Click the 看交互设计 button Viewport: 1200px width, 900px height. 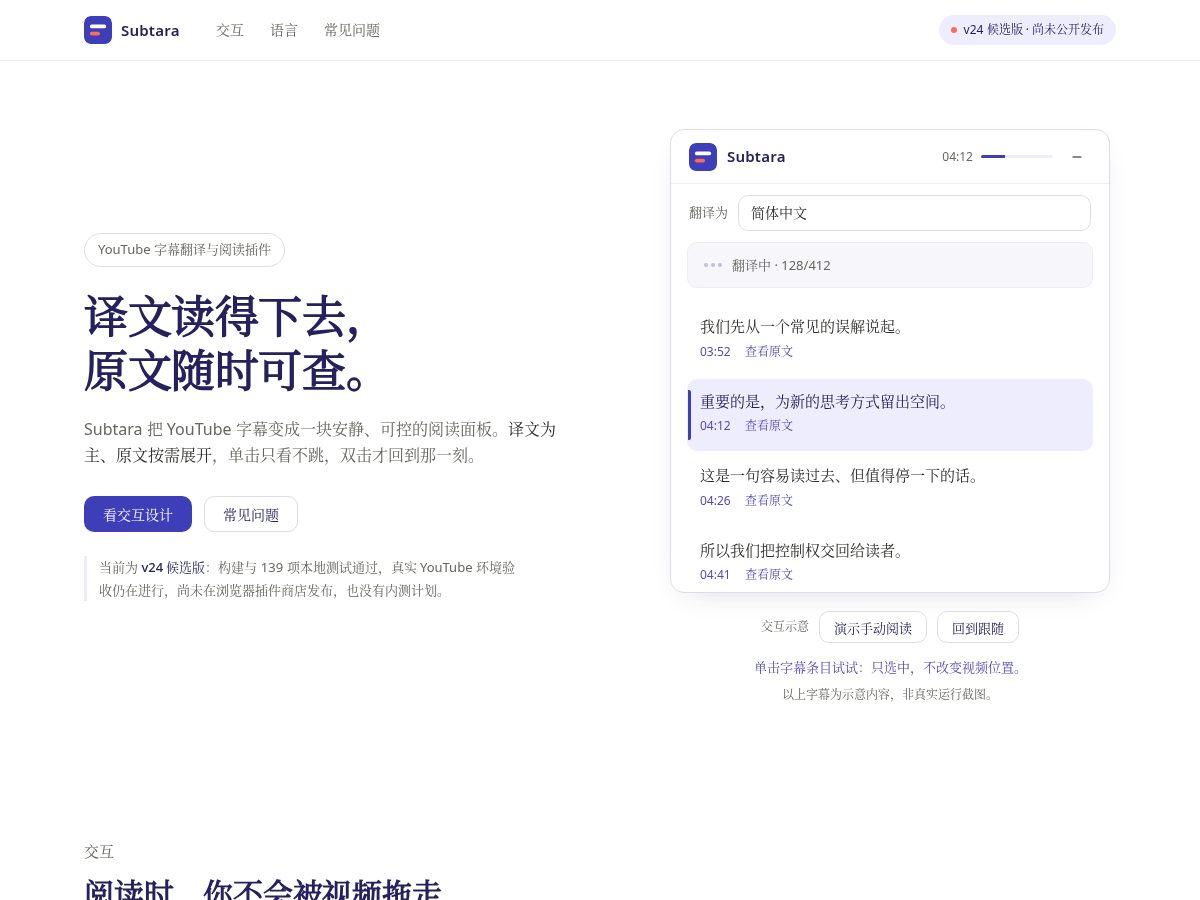[138, 514]
